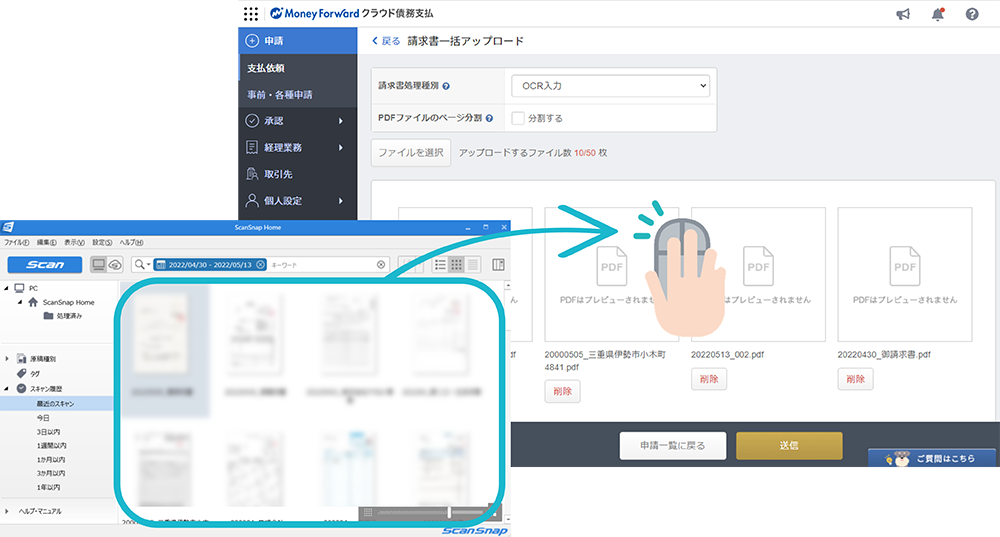Click the 原稿種別 document type icon
Image resolution: width=1000 pixels, height=537 pixels.
tap(22, 359)
